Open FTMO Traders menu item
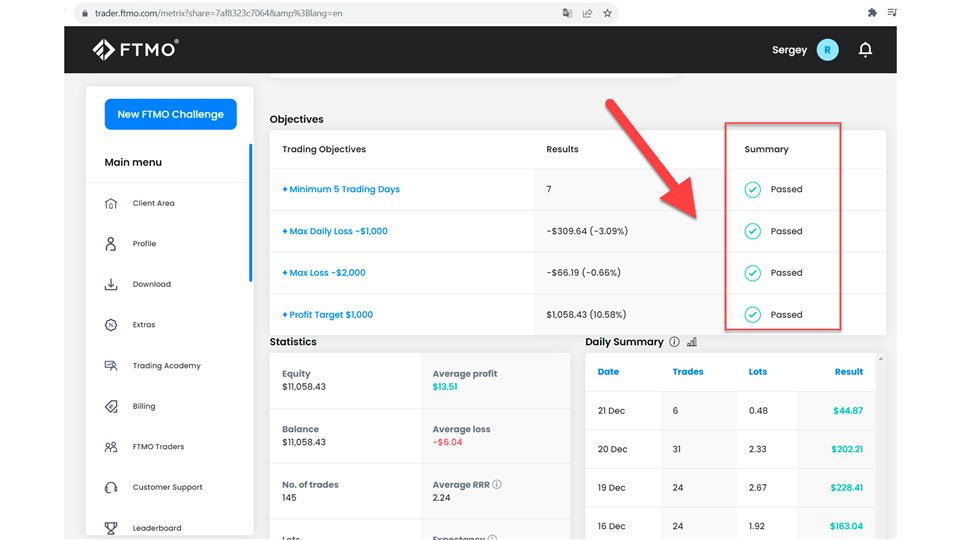 coord(158,447)
